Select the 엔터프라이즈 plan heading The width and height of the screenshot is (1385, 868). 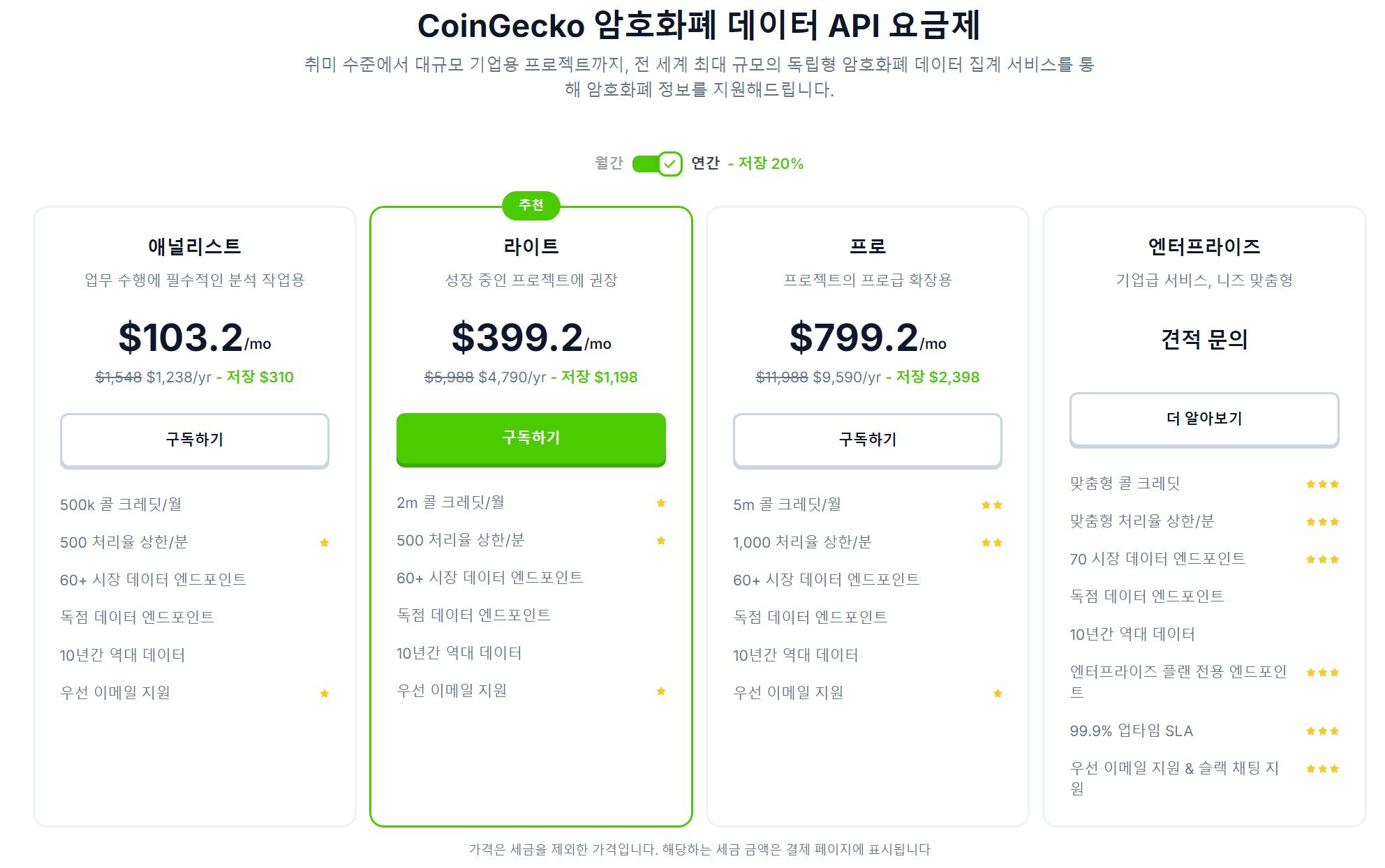[1203, 246]
